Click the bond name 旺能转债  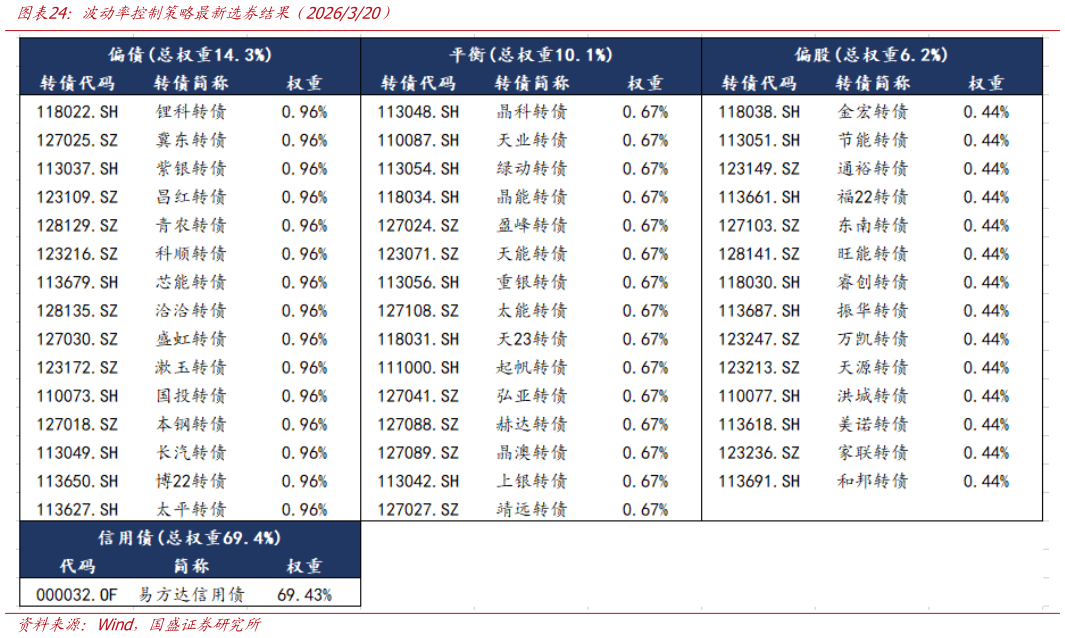[873, 254]
